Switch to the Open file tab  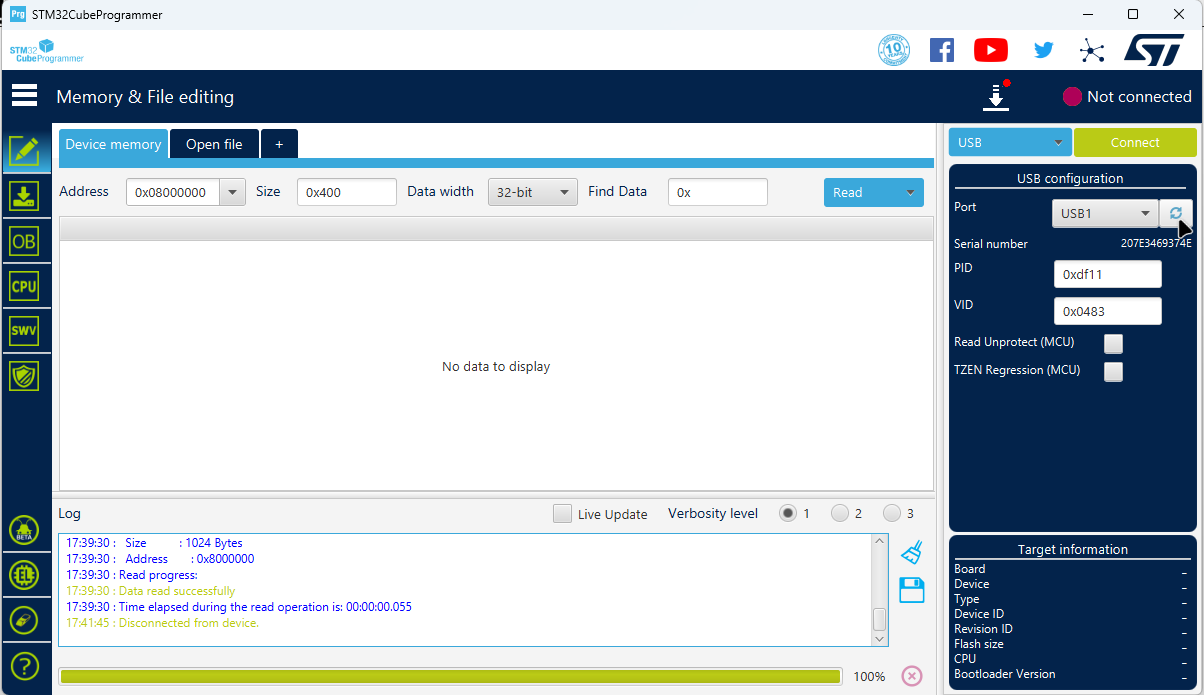click(214, 144)
